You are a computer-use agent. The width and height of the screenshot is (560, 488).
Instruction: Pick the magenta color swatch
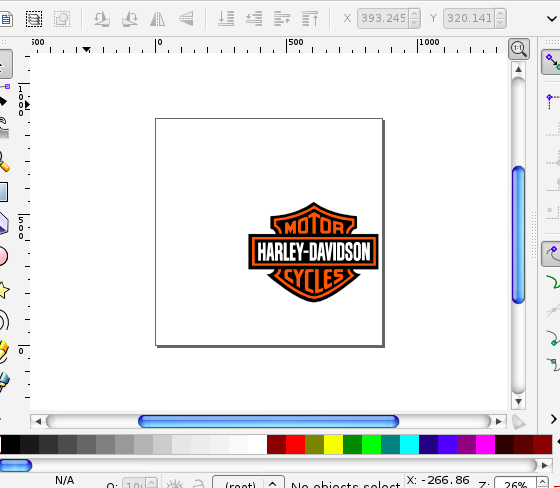coord(485,444)
